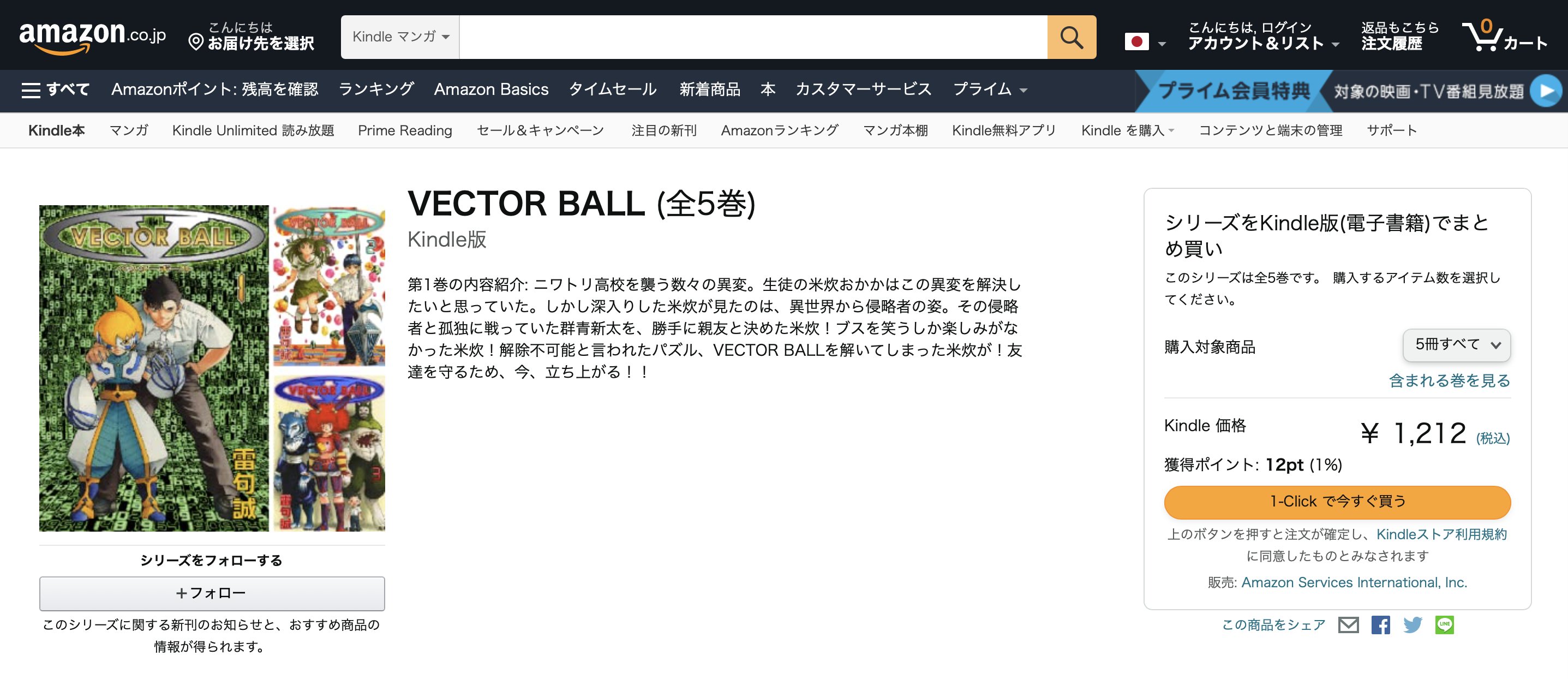Share on Twitter bird icon
Image resolution: width=1568 pixels, height=679 pixels.
click(x=1412, y=625)
